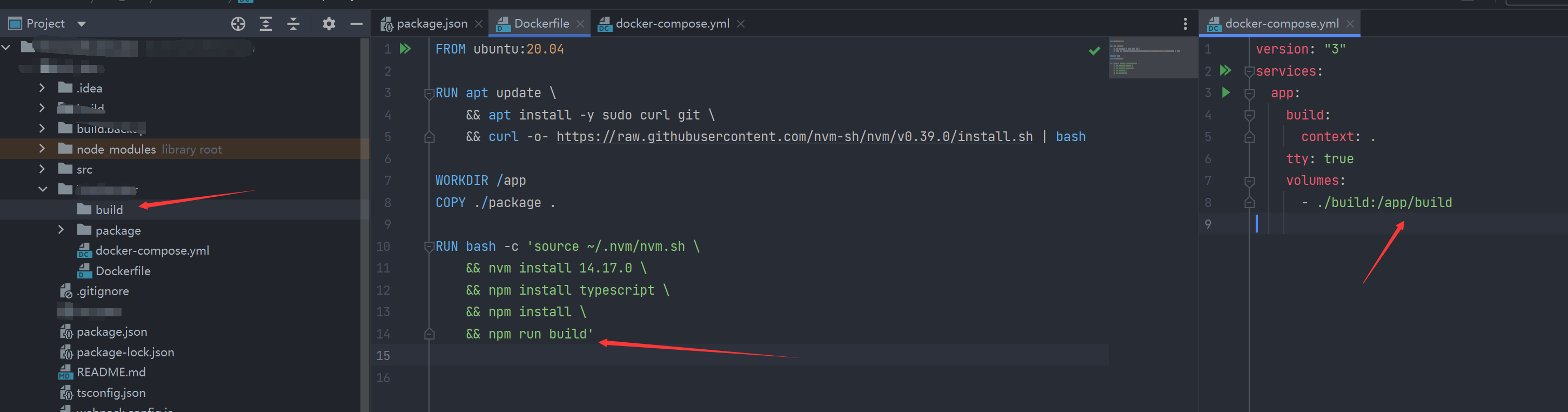Open the Project view dropdown
This screenshot has height=412, width=1568.
point(82,24)
